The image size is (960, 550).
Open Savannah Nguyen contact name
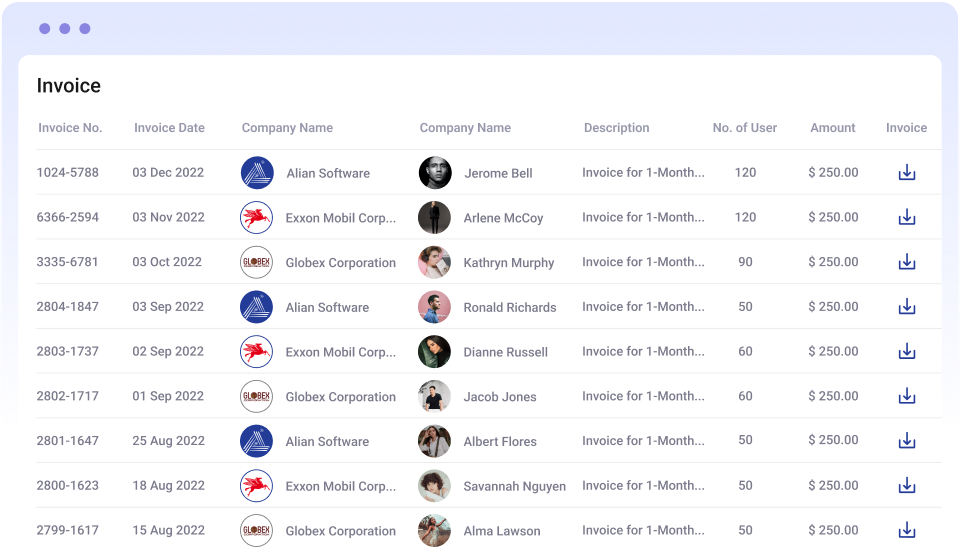point(514,487)
